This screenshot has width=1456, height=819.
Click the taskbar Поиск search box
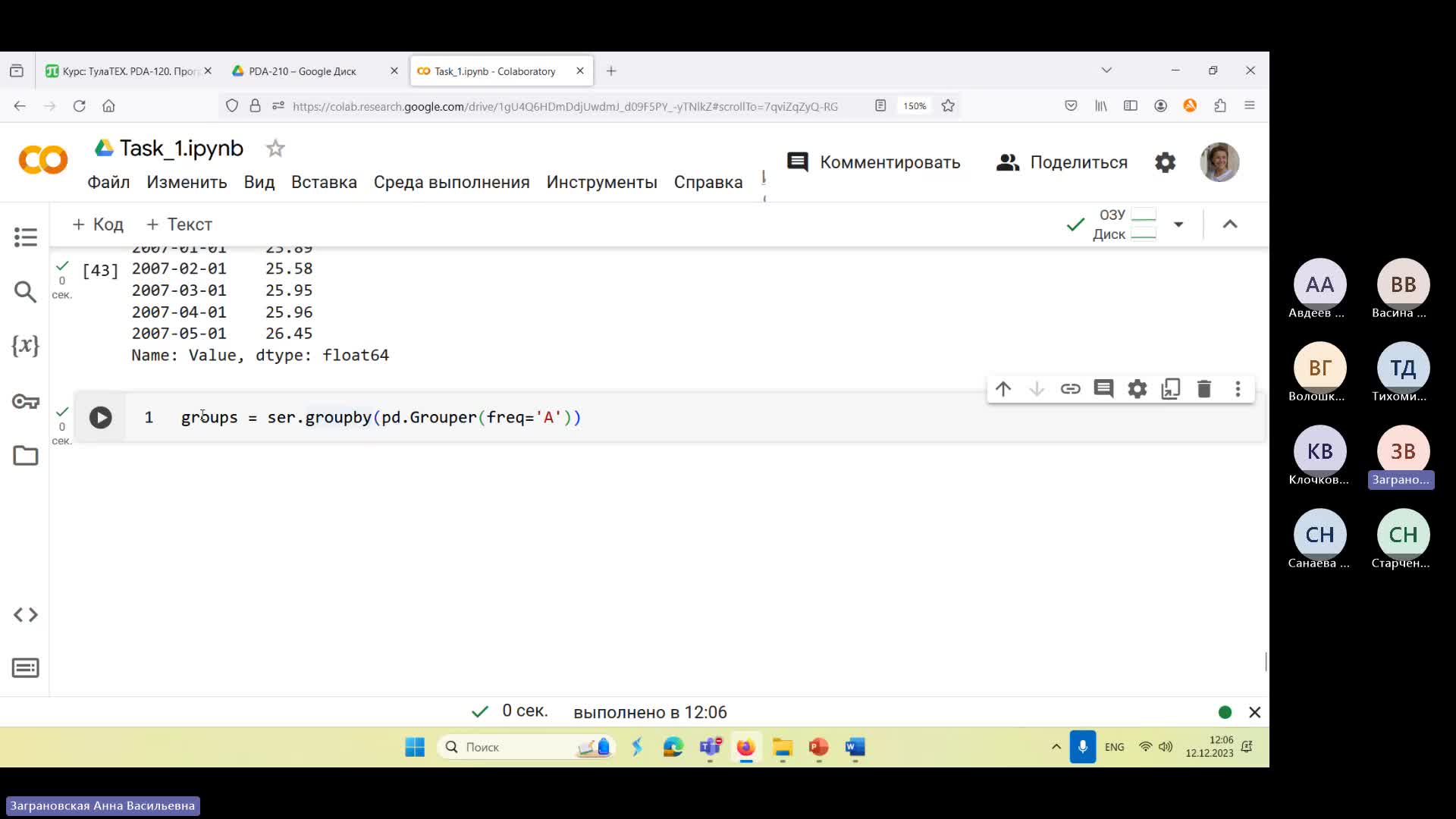point(526,748)
